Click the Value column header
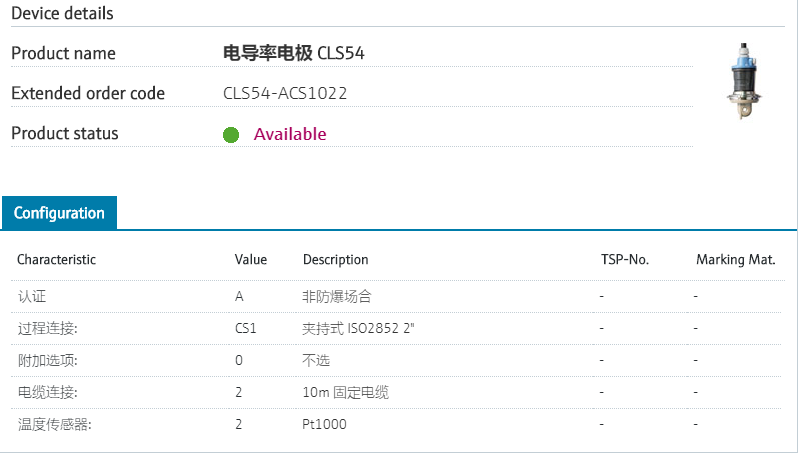This screenshot has width=799, height=455. [251, 259]
